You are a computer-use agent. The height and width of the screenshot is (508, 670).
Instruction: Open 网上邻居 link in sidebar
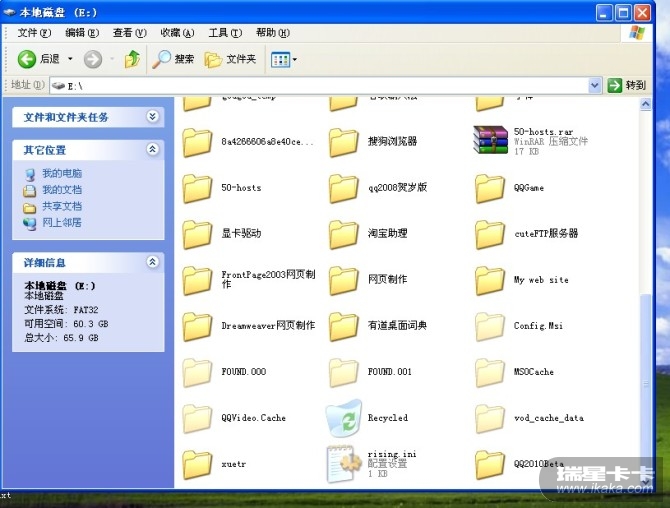62,223
